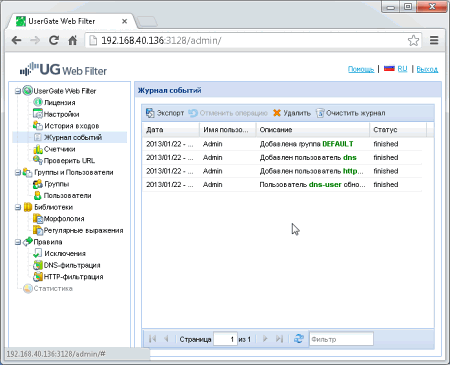Select the row Добавлен пользователь http...
Viewport: 450px width, 365px height.
point(282,171)
